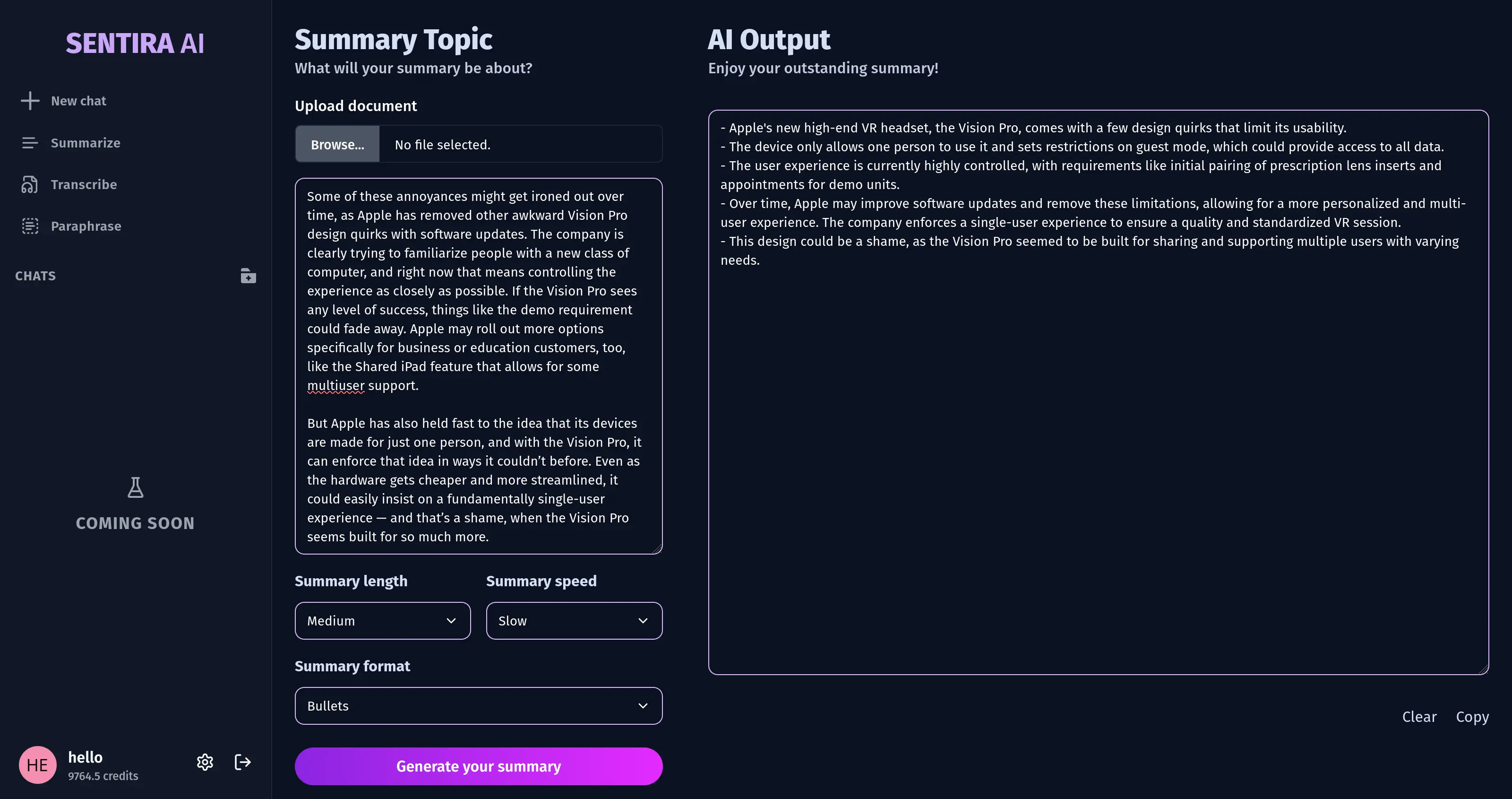Viewport: 1512px width, 799px height.
Task: Change Summary speed from Slow
Action: pyautogui.click(x=574, y=620)
